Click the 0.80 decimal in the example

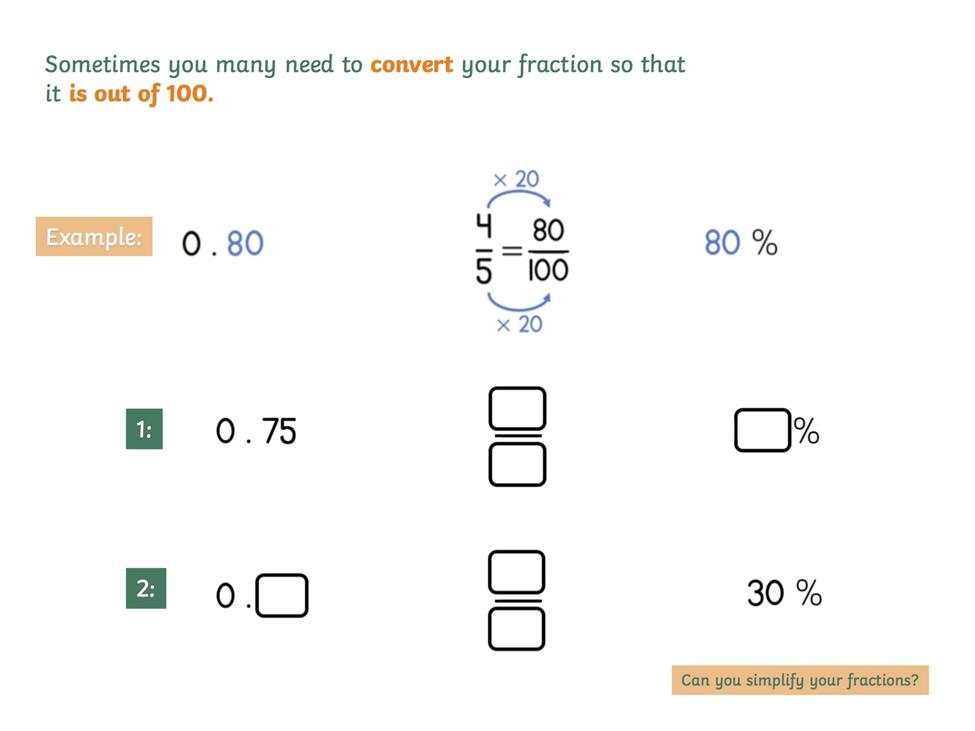tap(223, 243)
